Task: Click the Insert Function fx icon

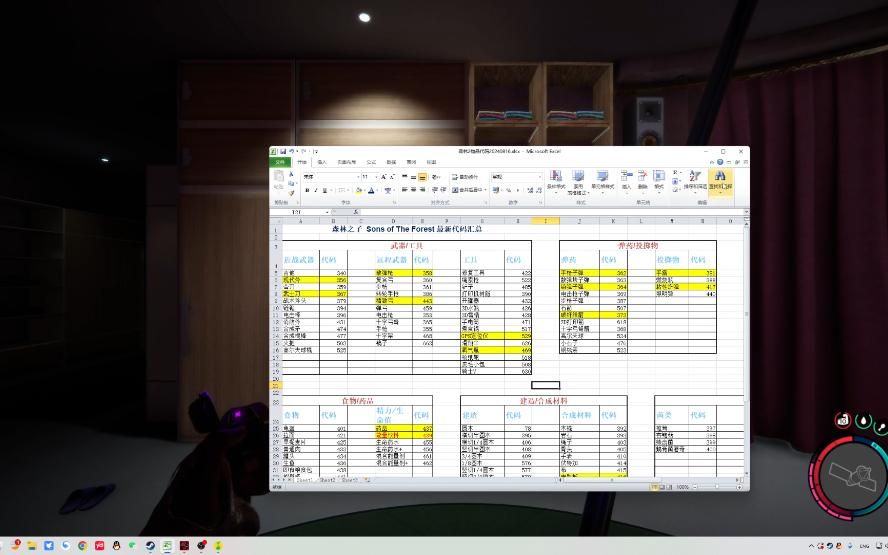Action: tap(356, 212)
